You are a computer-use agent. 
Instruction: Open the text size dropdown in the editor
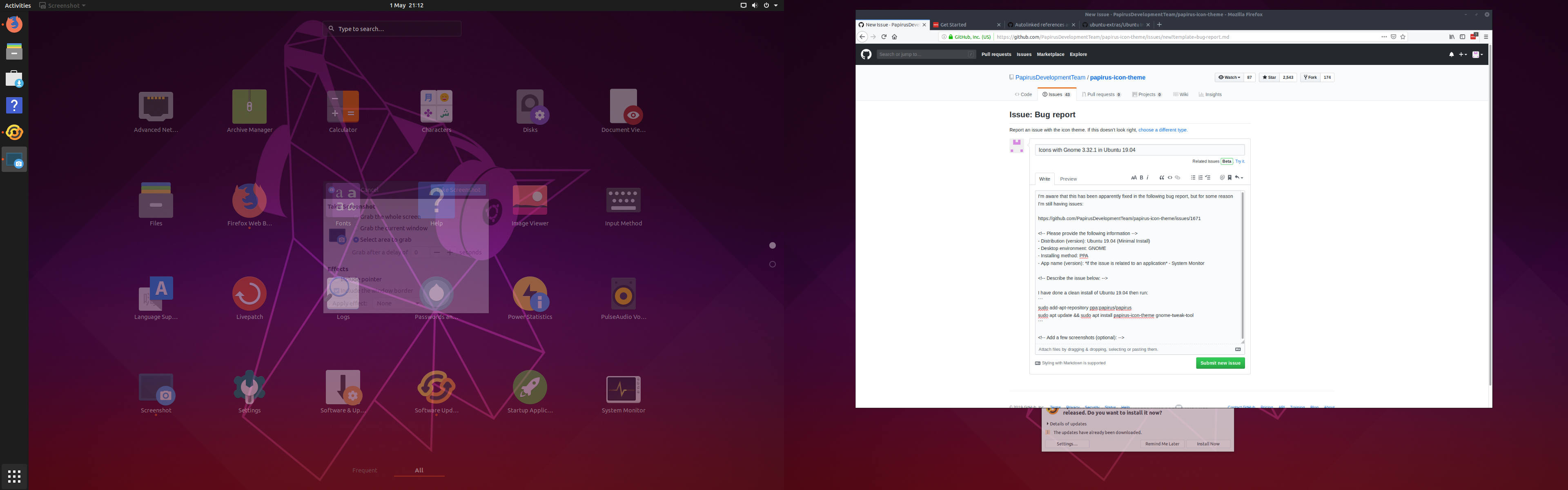[x=1134, y=177]
